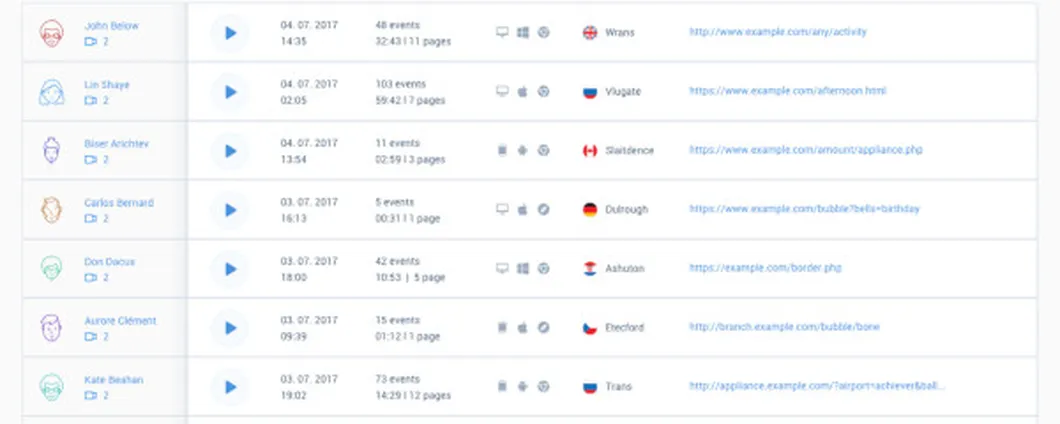Image resolution: width=1060 pixels, height=424 pixels.
Task: Click the Apple OS icon in Lin Shaye's row
Action: tap(523, 91)
